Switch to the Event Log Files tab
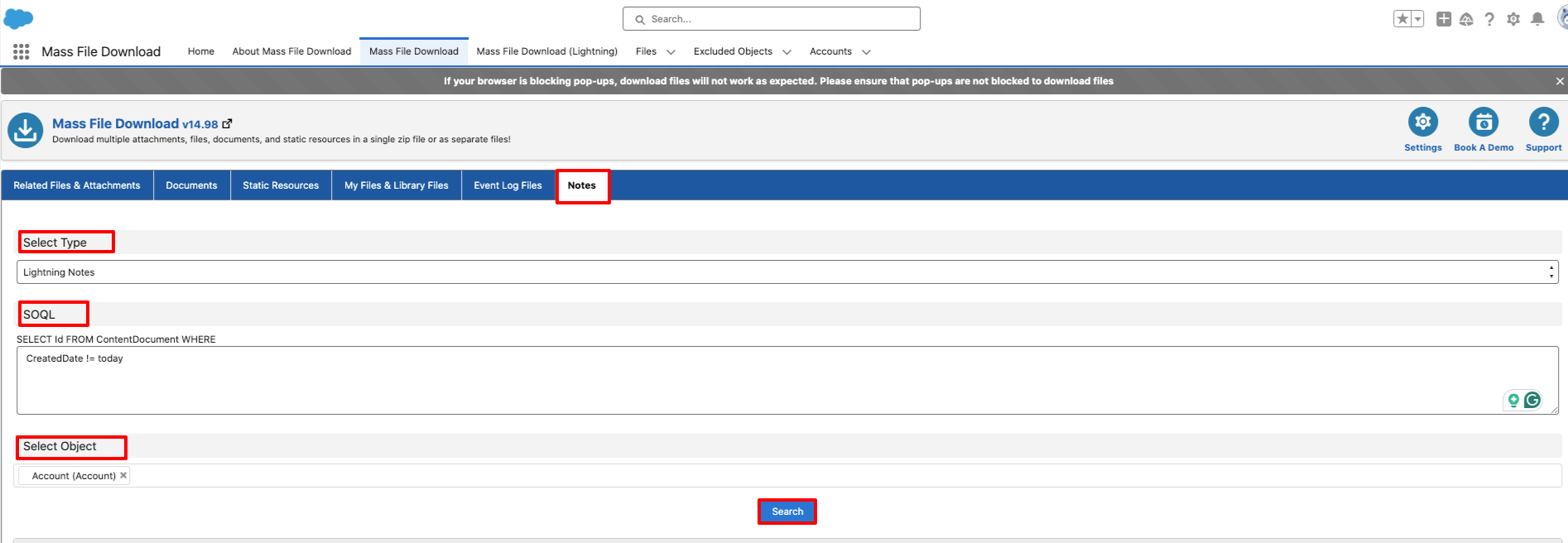Viewport: 1568px width, 543px height. [507, 185]
